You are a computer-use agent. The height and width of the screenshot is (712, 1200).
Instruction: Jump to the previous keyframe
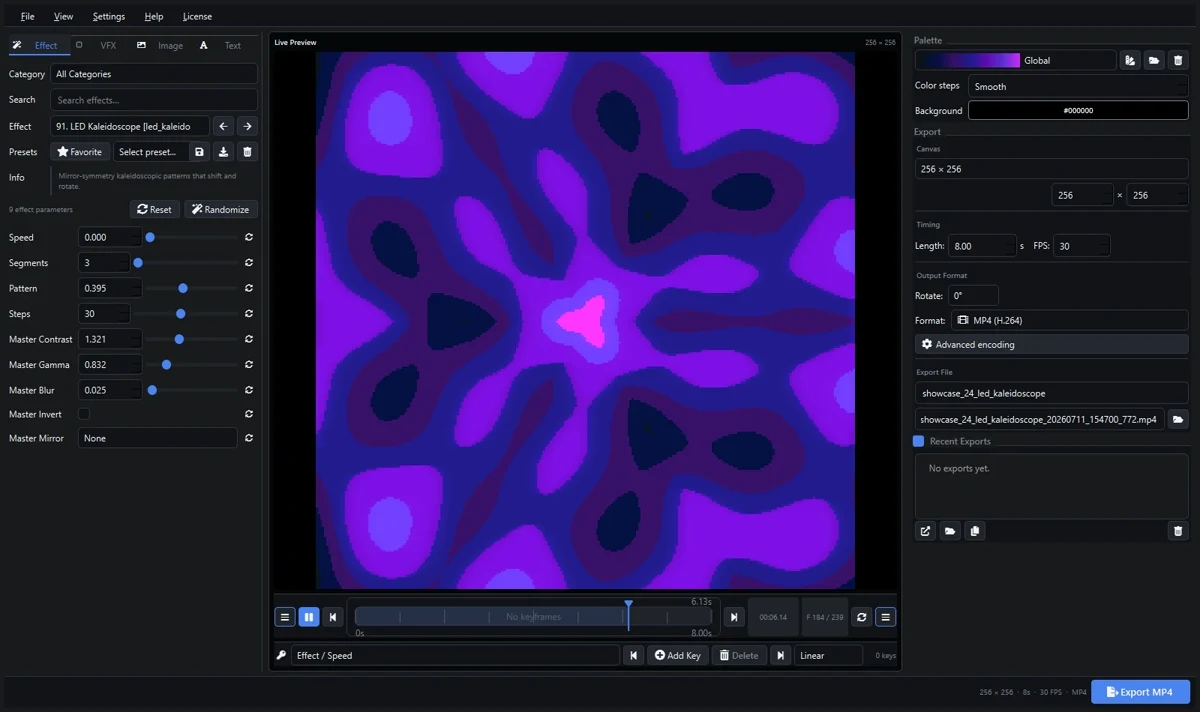point(633,655)
